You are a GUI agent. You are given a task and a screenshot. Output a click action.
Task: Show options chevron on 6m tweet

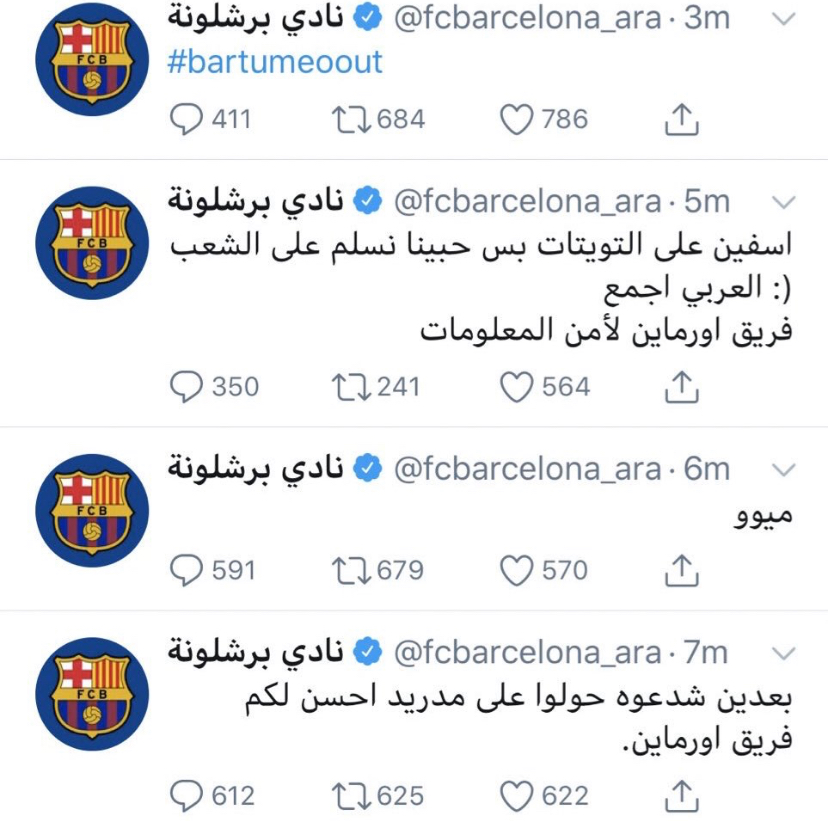coord(783,470)
